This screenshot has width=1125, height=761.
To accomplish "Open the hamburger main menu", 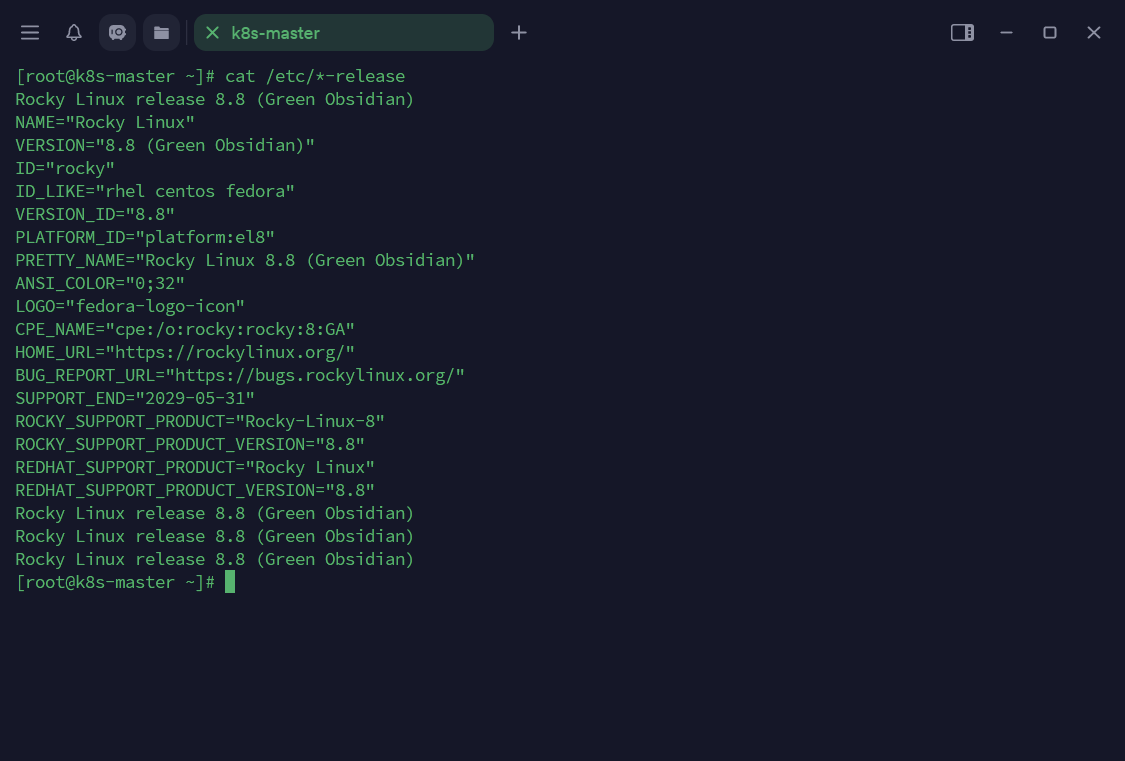I will (x=30, y=33).
